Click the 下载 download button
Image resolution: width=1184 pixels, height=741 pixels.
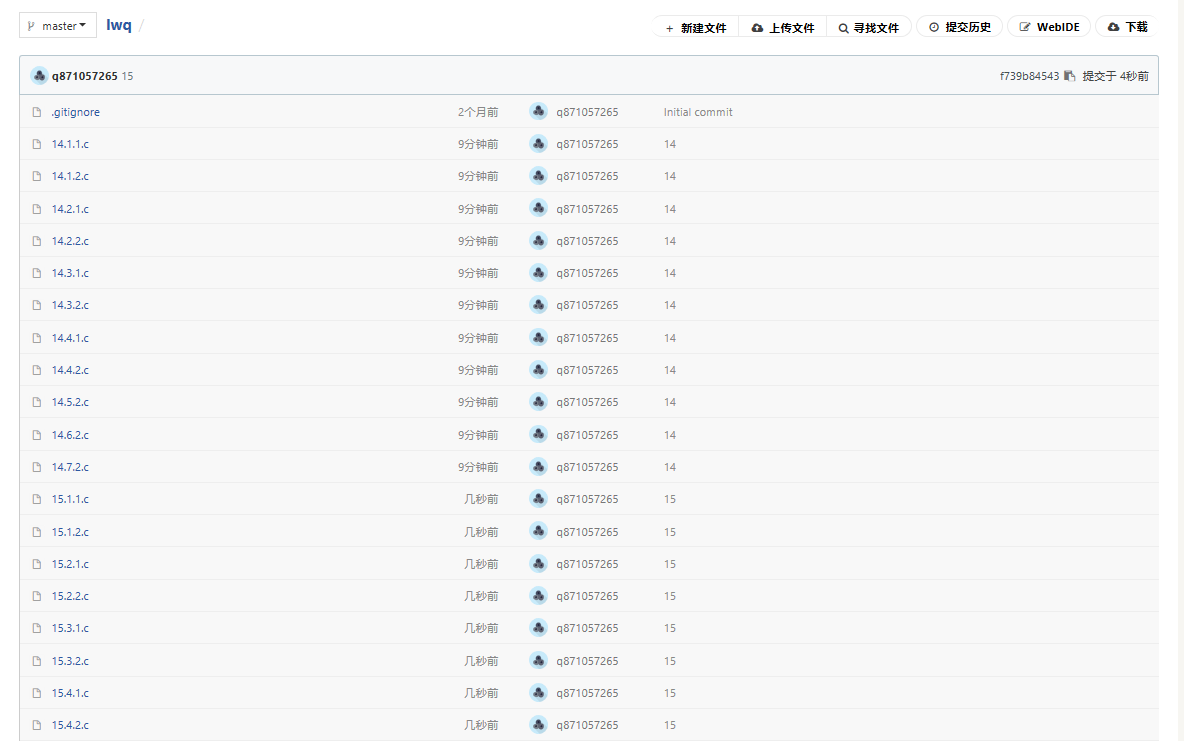(1127, 26)
